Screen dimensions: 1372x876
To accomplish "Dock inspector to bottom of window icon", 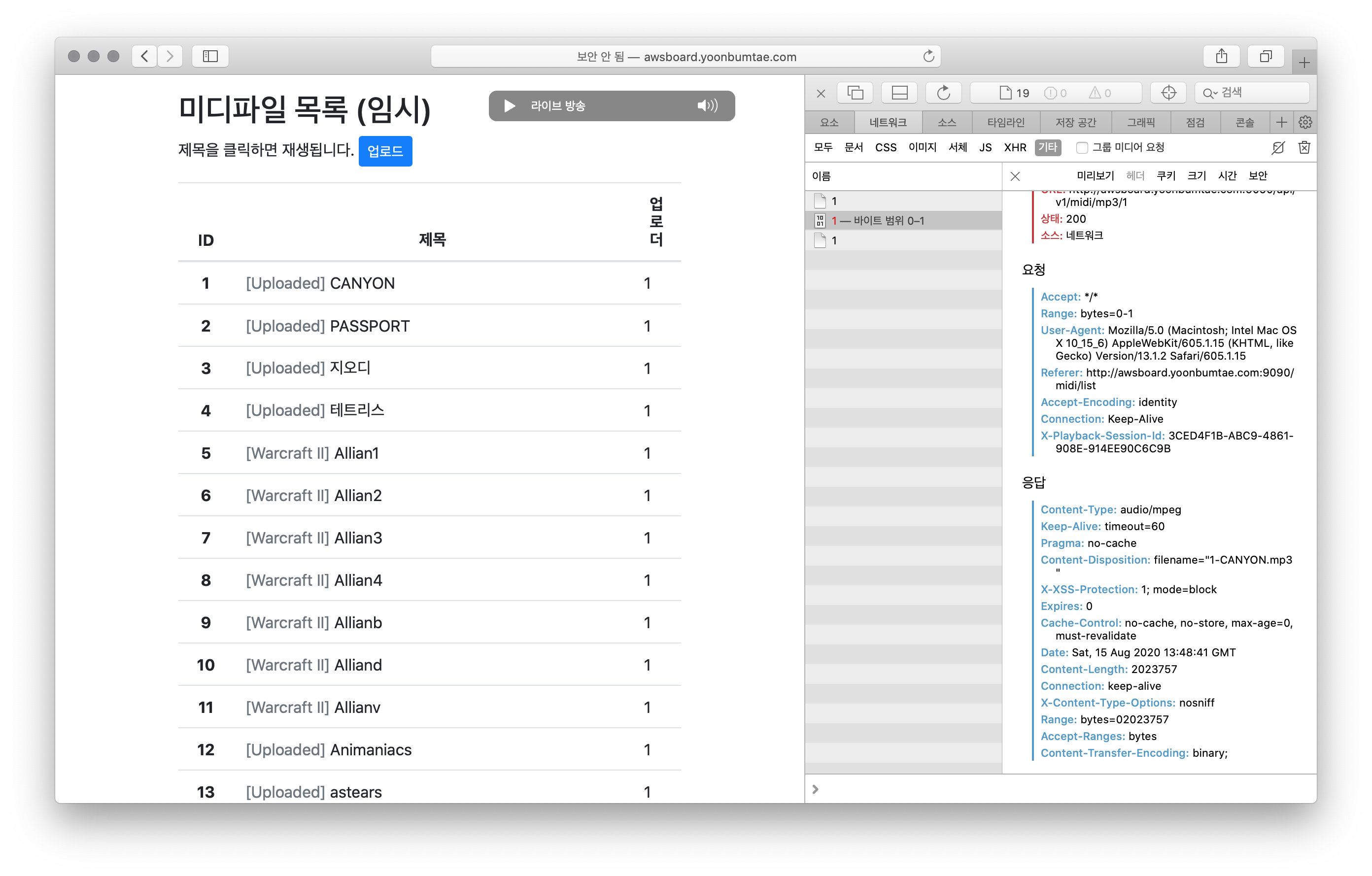I will (x=899, y=93).
